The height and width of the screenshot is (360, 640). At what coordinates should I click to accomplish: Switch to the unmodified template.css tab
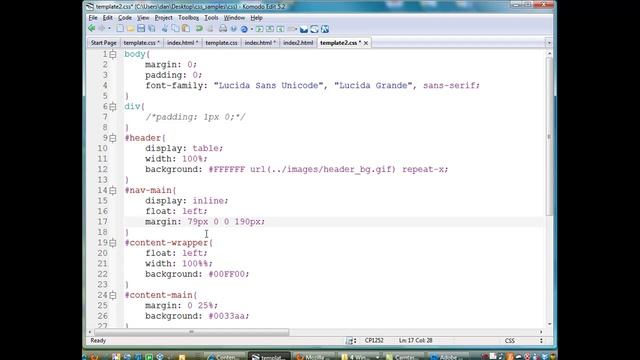click(x=221, y=43)
